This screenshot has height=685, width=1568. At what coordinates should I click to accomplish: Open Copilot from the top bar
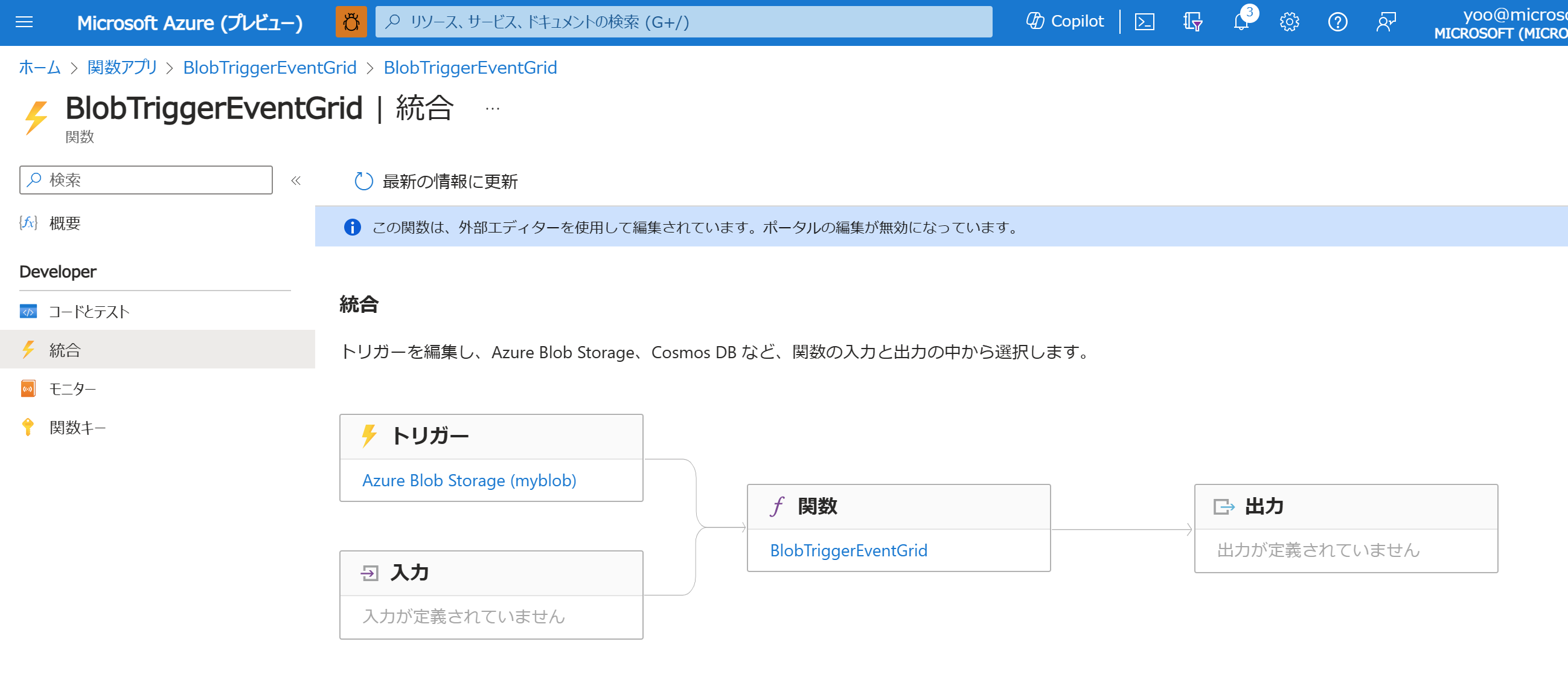pos(1064,21)
